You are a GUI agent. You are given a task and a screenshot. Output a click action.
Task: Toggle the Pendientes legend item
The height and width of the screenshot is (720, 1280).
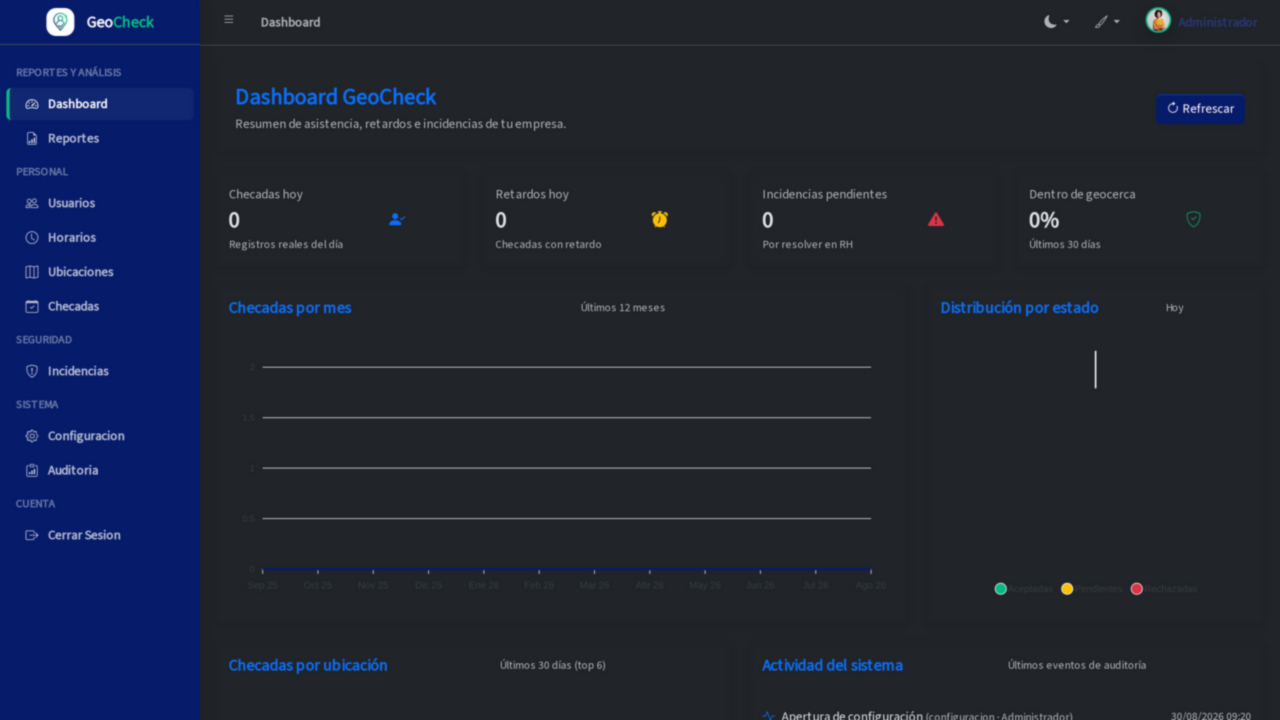click(1091, 589)
